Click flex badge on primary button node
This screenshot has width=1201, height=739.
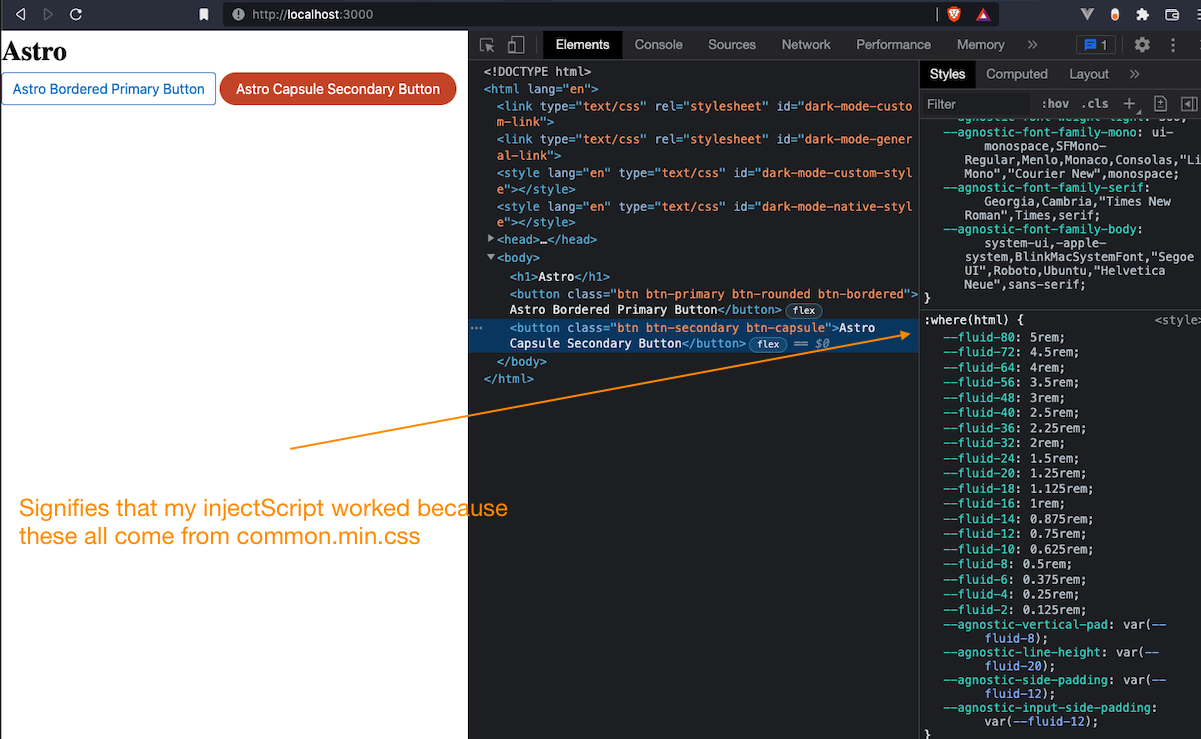tap(803, 310)
